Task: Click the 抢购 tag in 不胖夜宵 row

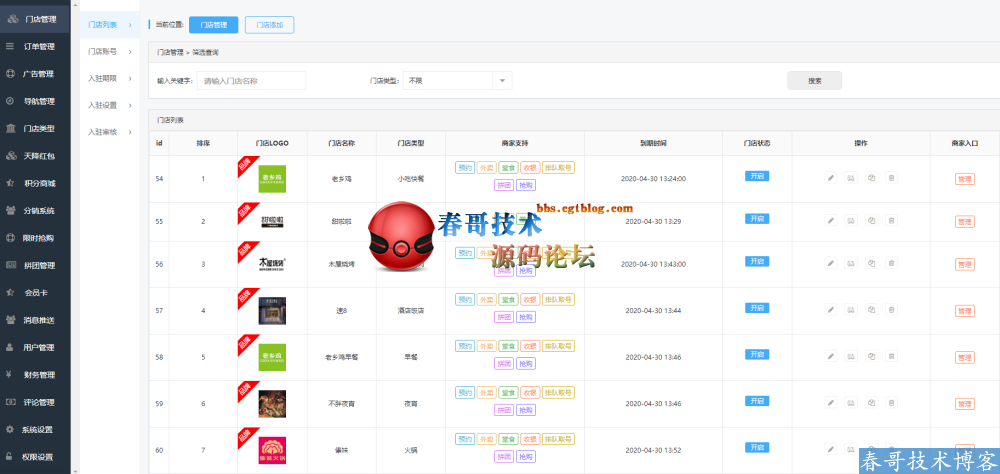Action: pyautogui.click(x=526, y=410)
